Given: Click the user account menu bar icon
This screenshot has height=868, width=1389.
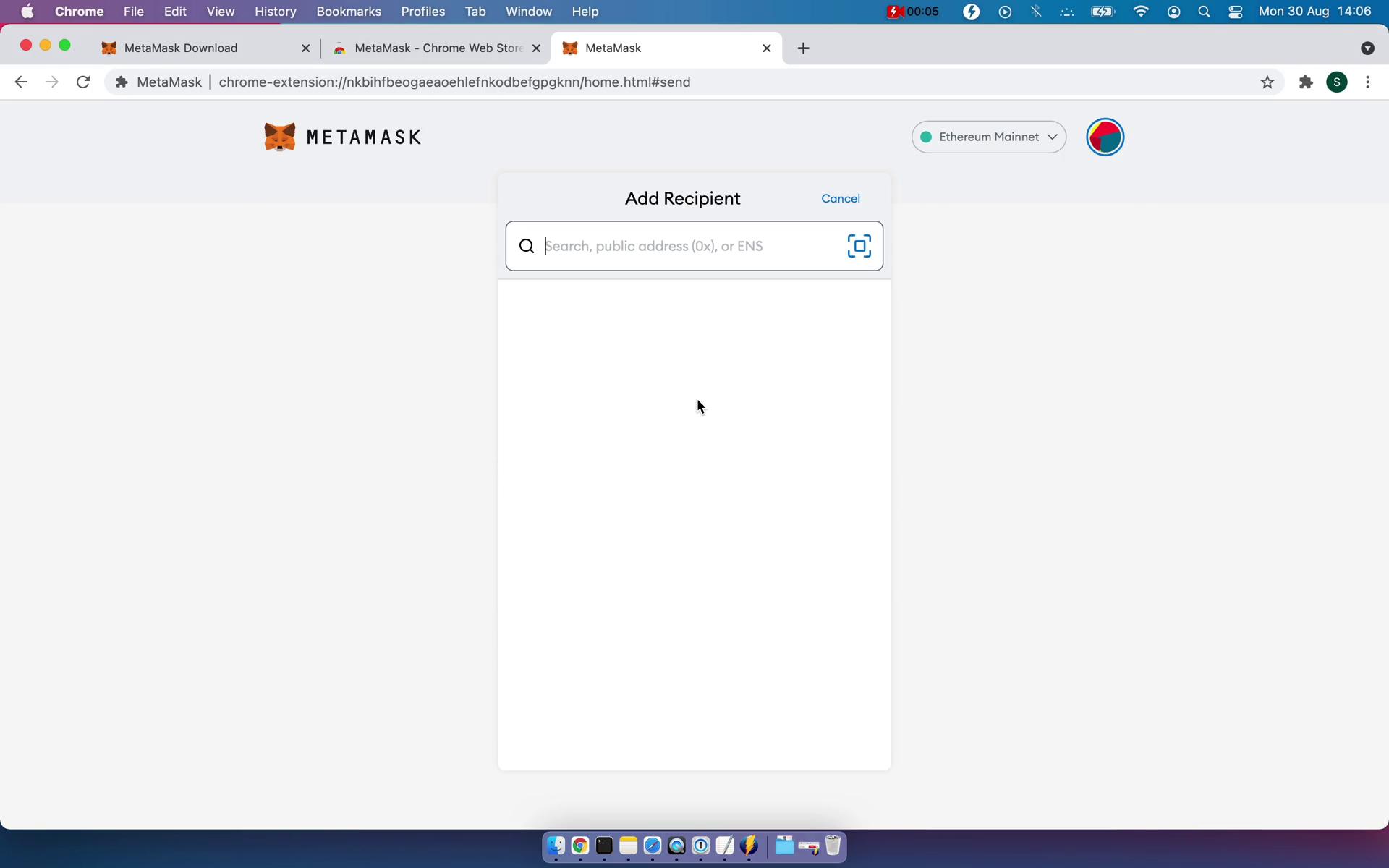Looking at the screenshot, I should (1173, 12).
